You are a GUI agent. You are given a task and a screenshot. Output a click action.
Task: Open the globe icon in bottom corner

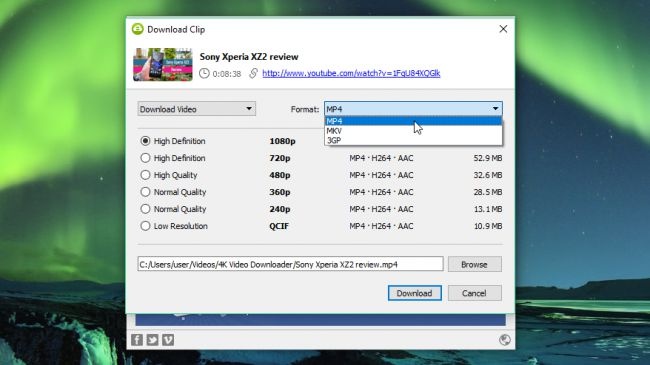[x=504, y=340]
